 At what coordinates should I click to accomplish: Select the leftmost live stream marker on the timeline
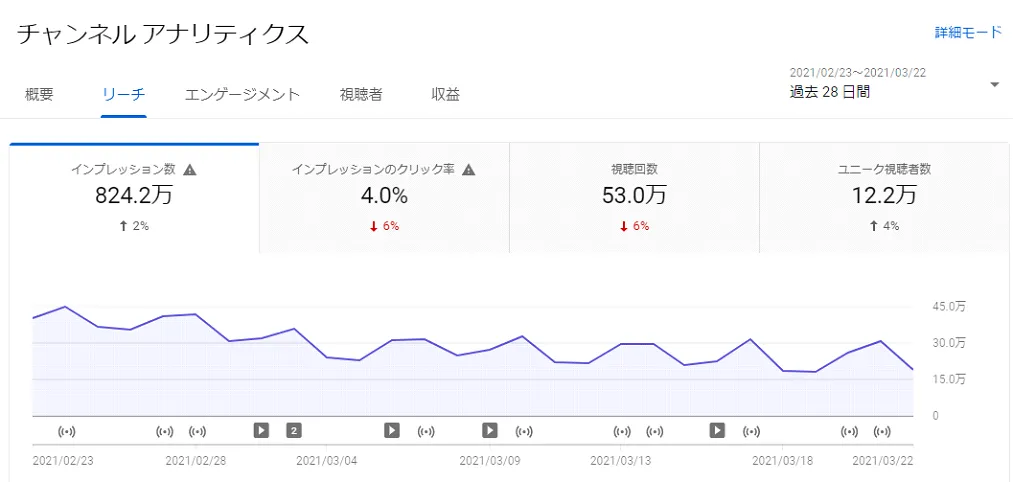(67, 431)
